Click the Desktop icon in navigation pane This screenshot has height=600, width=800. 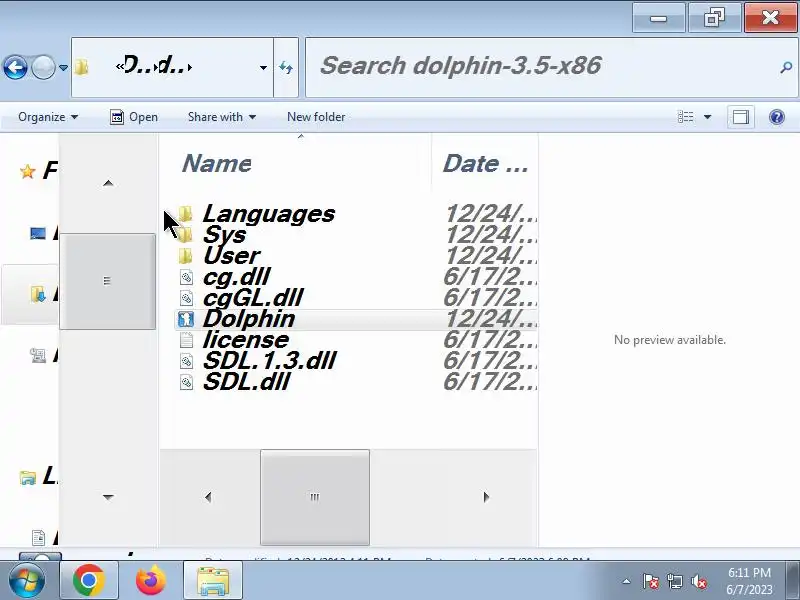pos(38,233)
